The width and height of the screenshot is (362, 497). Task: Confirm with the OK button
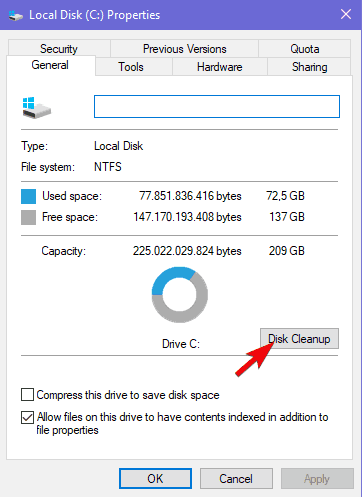[x=155, y=479]
